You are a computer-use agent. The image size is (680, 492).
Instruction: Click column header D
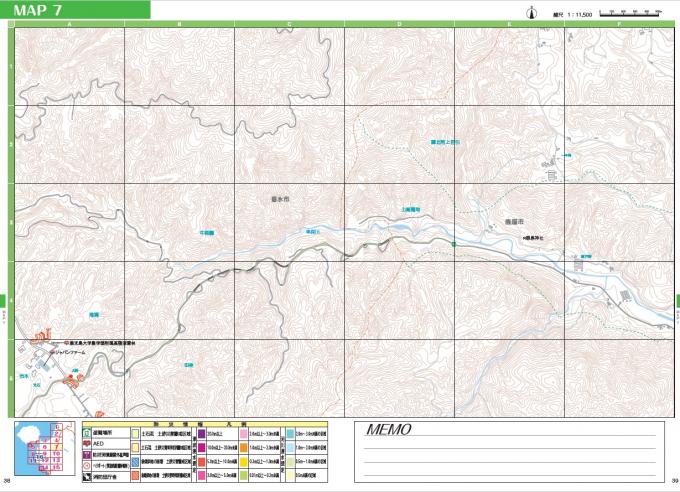click(x=399, y=24)
